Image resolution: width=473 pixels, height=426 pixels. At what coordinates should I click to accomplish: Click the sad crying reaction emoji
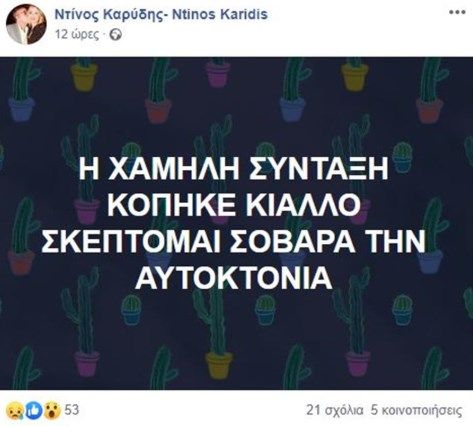pos(15,410)
